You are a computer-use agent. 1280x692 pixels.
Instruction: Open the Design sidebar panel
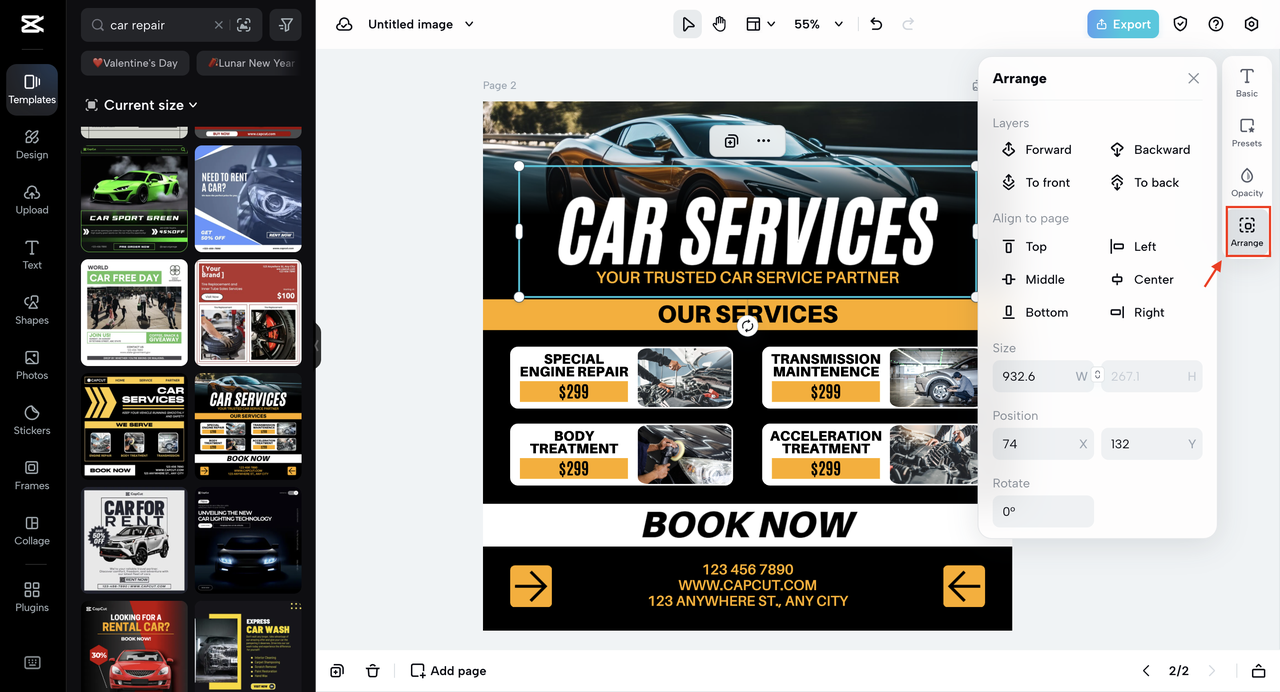(32, 145)
